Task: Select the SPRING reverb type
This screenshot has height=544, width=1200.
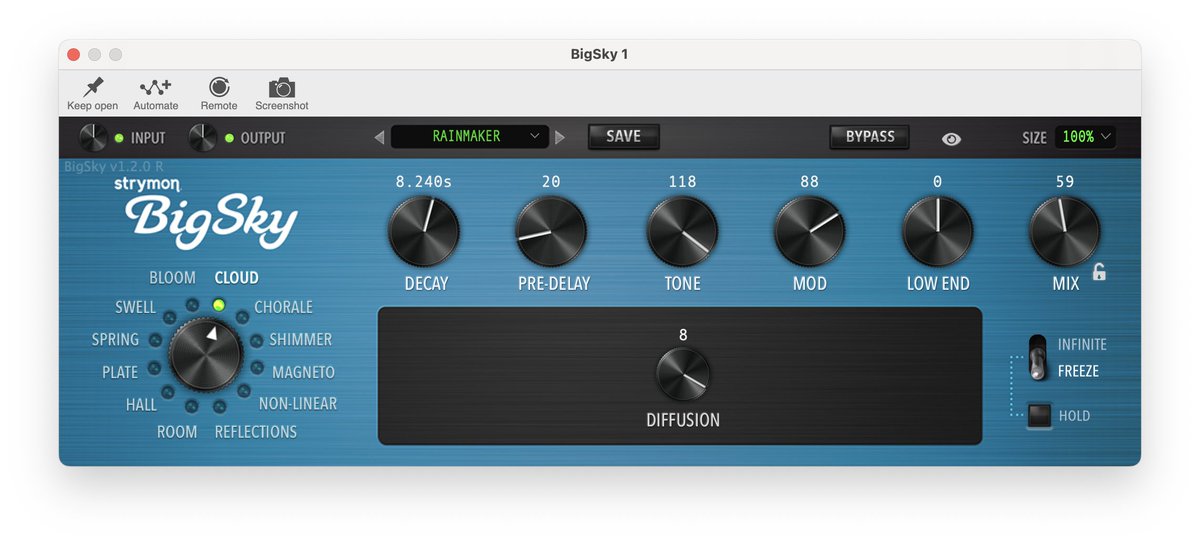Action: pyautogui.click(x=115, y=339)
